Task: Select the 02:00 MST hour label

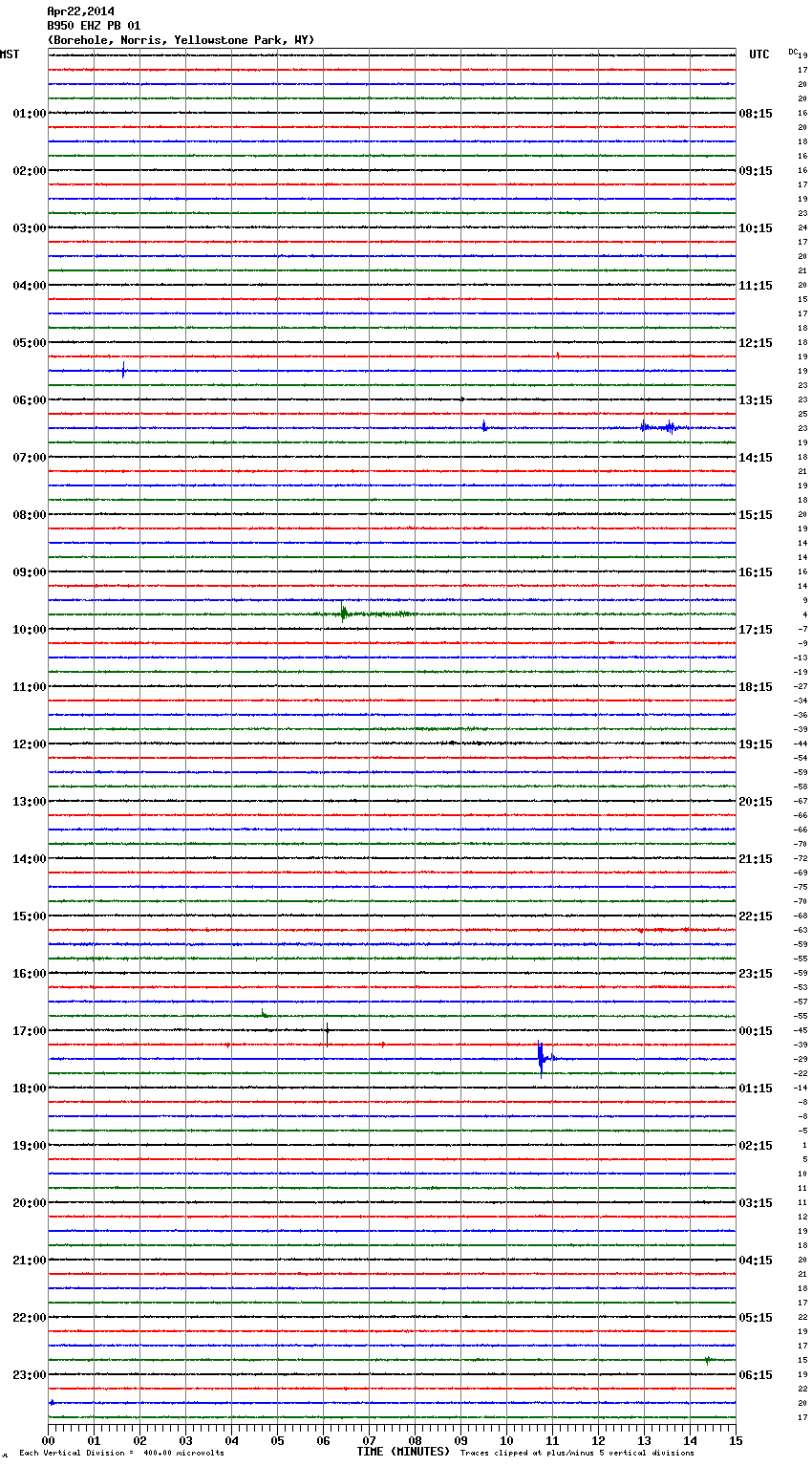Action: point(30,170)
